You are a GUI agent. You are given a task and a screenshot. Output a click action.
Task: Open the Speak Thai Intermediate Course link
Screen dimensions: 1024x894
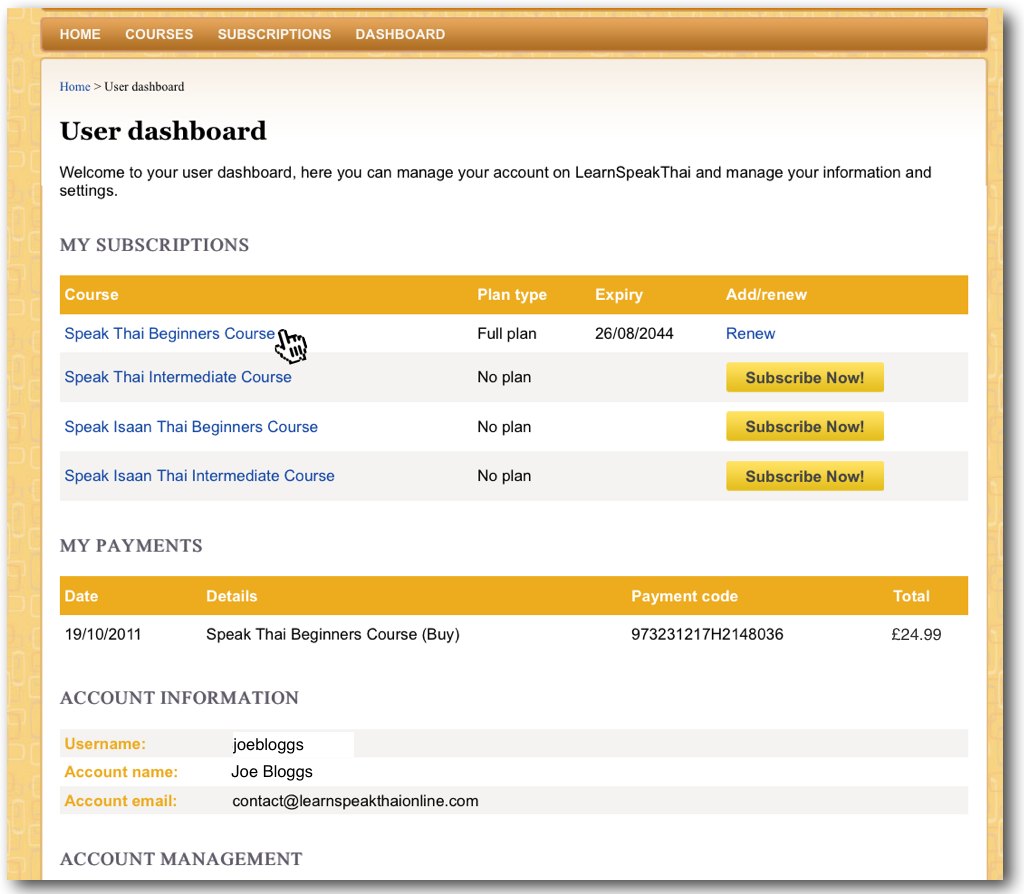(178, 377)
